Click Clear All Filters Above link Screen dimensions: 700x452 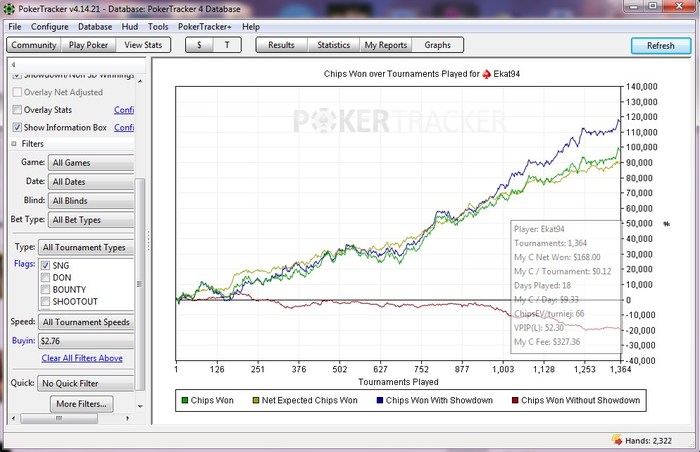point(82,358)
